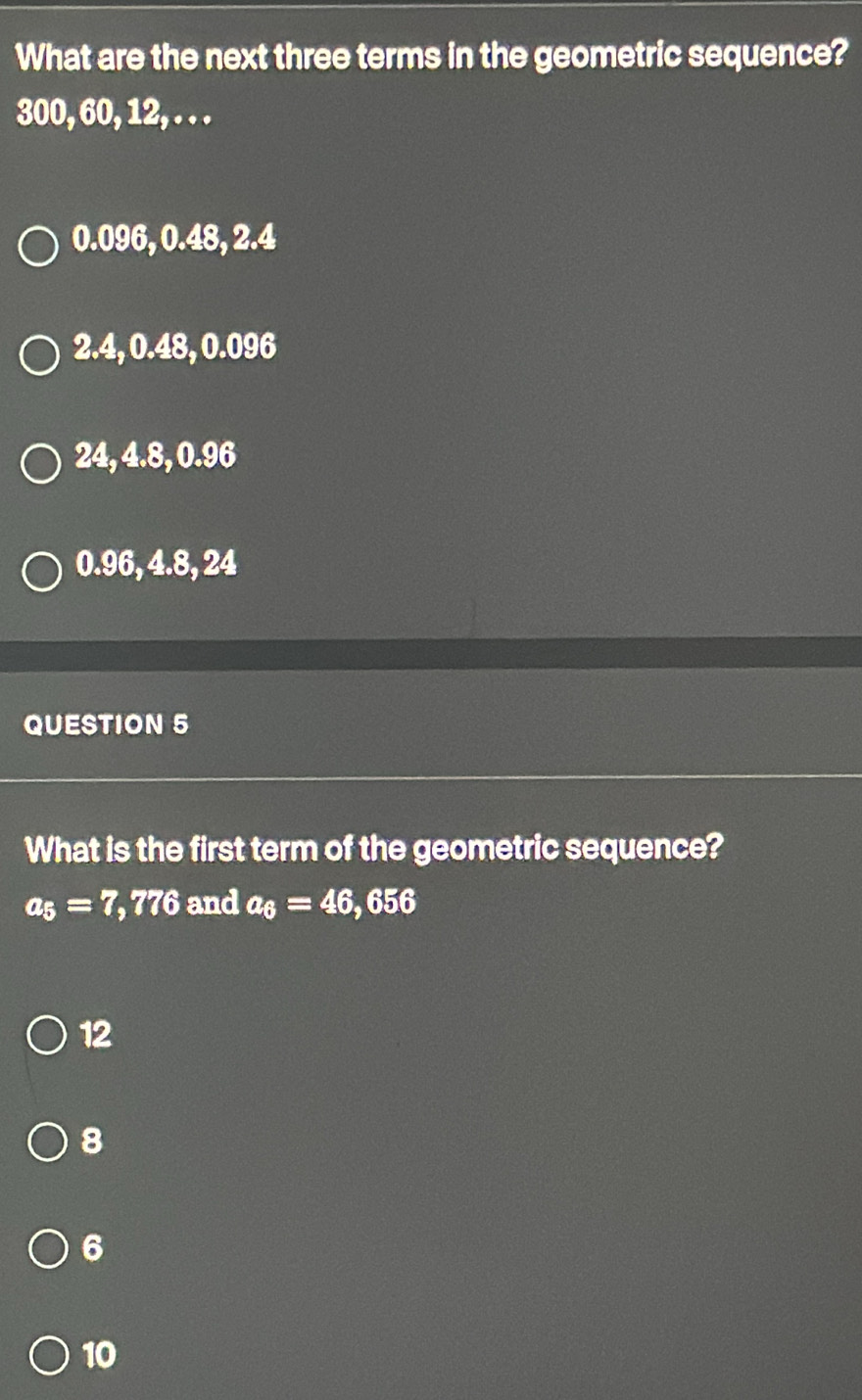This screenshot has height=1400, width=862.
Task: Click the answer label 12
Action: point(95,1033)
